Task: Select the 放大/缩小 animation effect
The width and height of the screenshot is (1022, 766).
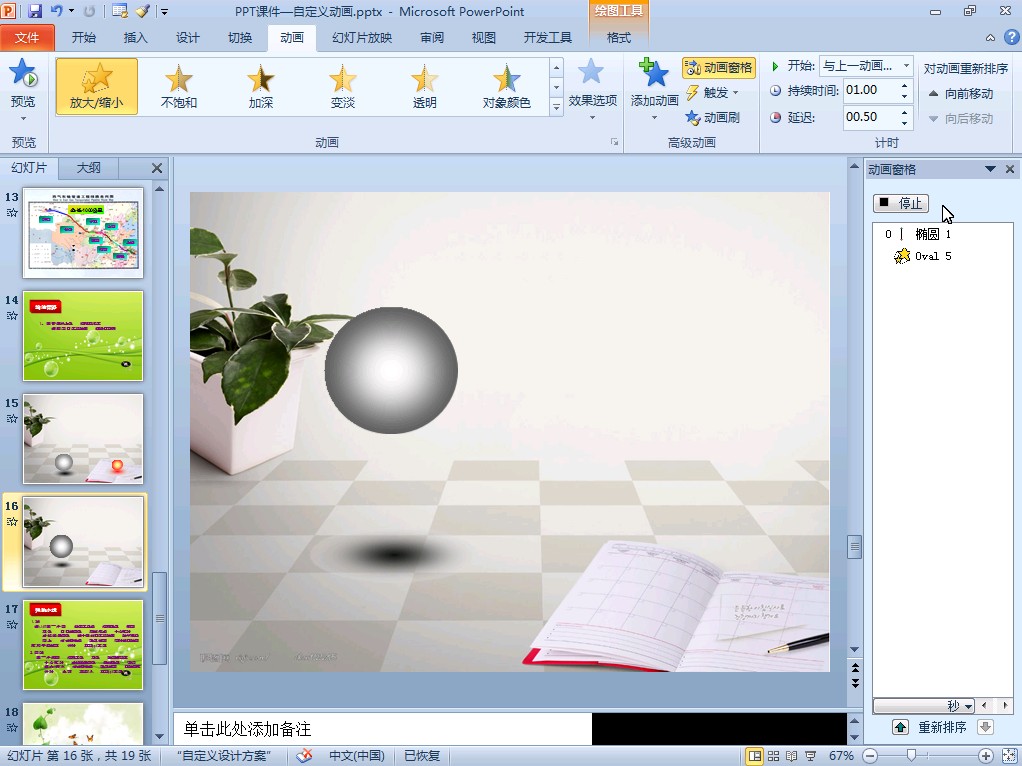Action: tap(97, 86)
